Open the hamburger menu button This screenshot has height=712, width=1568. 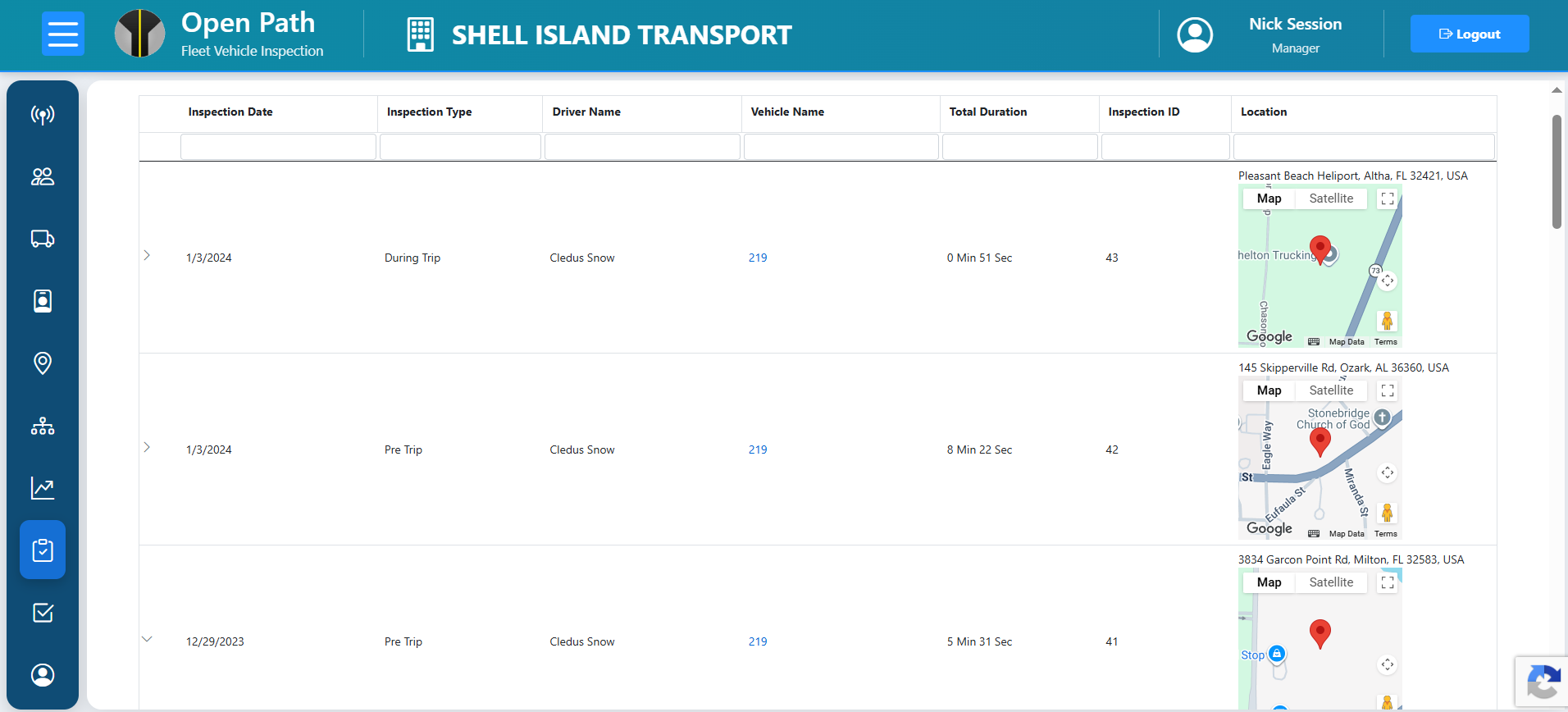coord(63,34)
